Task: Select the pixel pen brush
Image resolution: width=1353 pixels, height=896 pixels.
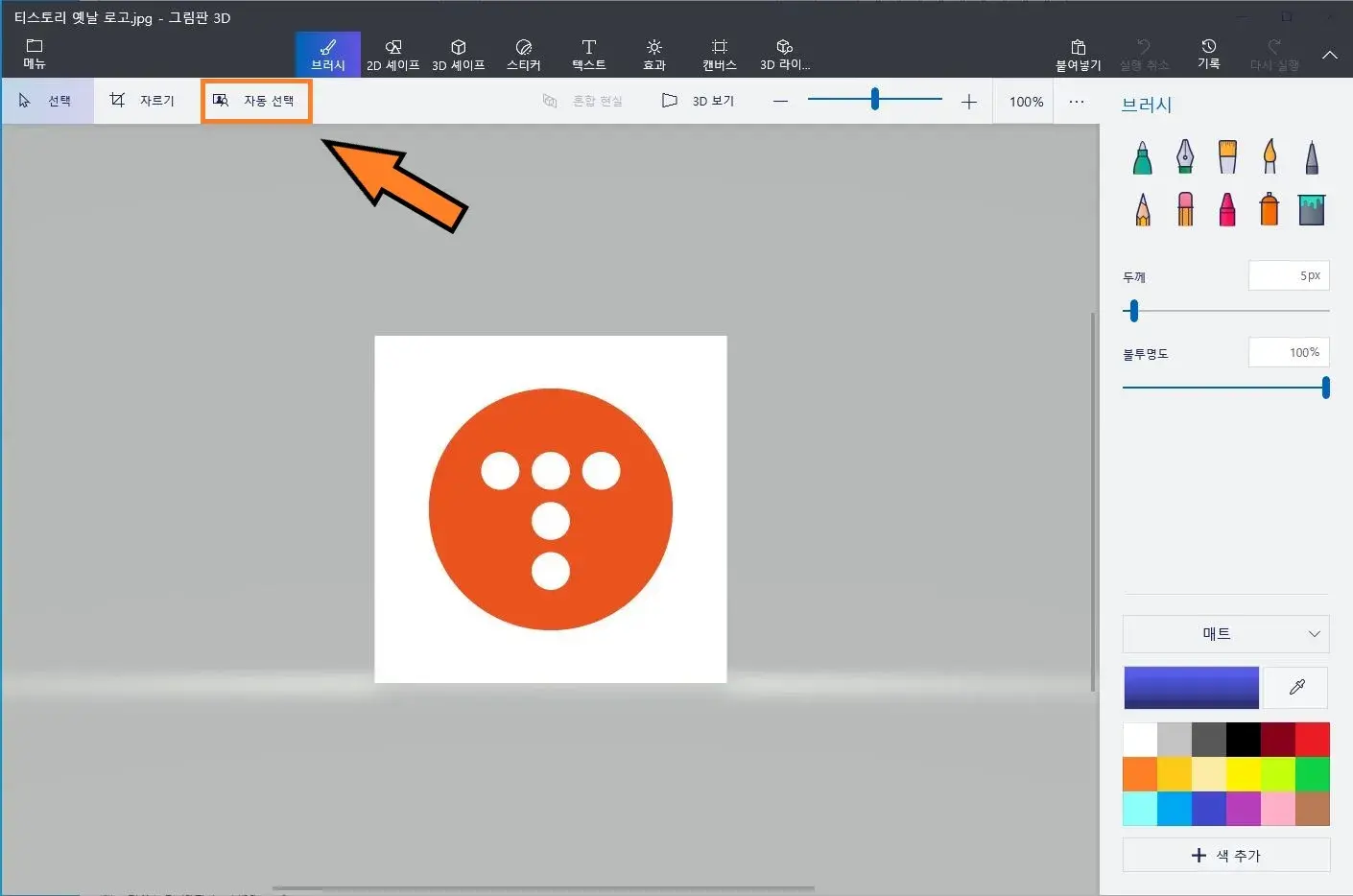Action: click(1312, 157)
